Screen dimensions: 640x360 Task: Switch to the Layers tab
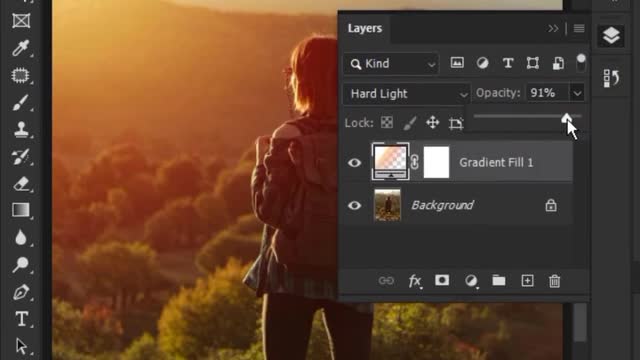click(x=365, y=28)
